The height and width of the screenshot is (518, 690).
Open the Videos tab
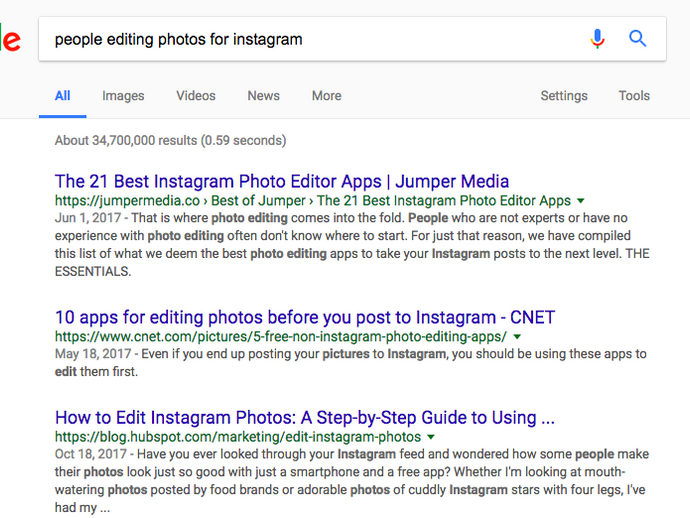click(x=196, y=96)
